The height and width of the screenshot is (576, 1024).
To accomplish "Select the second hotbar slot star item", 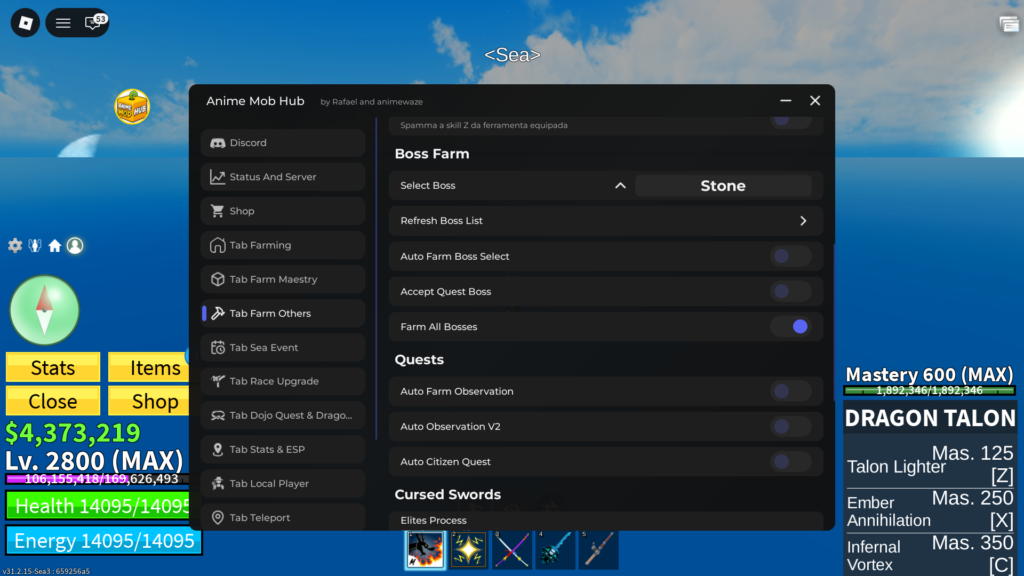I will 468,549.
